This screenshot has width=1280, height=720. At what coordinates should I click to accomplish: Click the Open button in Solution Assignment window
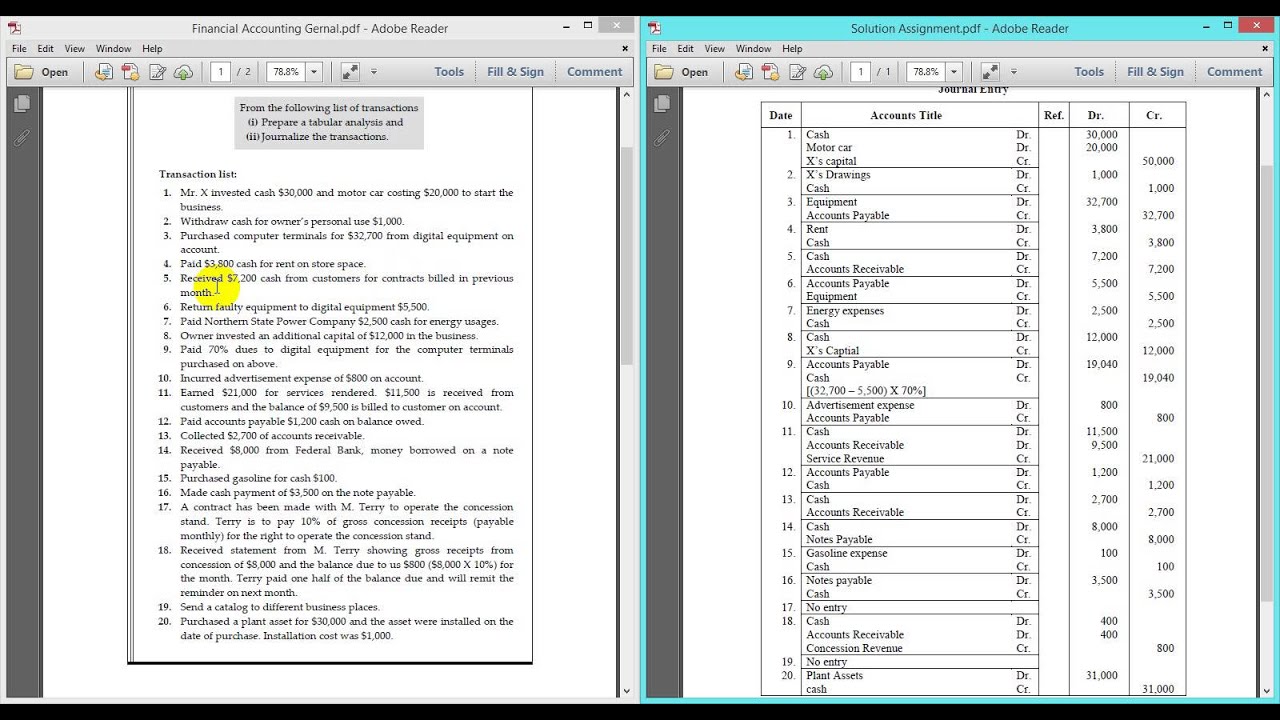682,72
